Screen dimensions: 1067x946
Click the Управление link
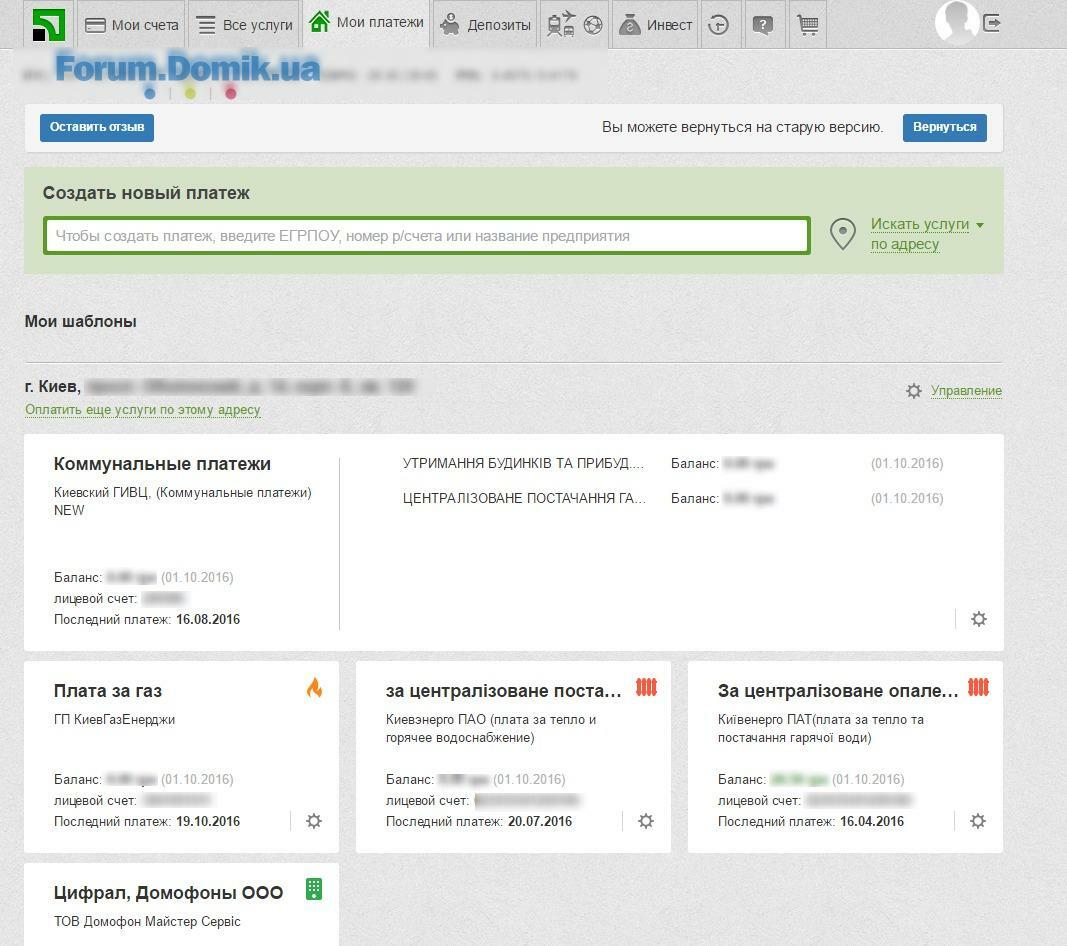tap(966, 391)
